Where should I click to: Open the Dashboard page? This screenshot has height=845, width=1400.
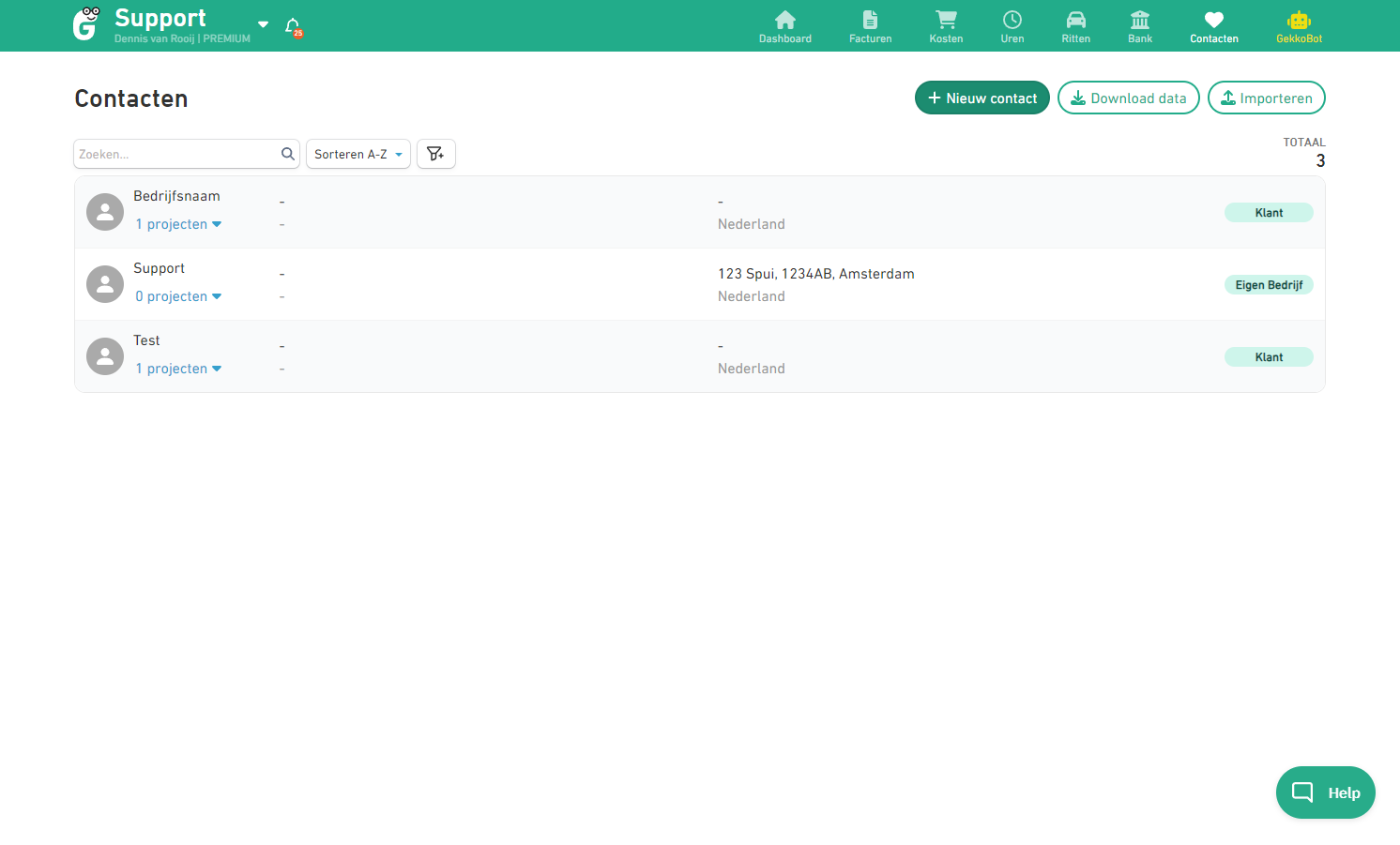pyautogui.click(x=785, y=26)
